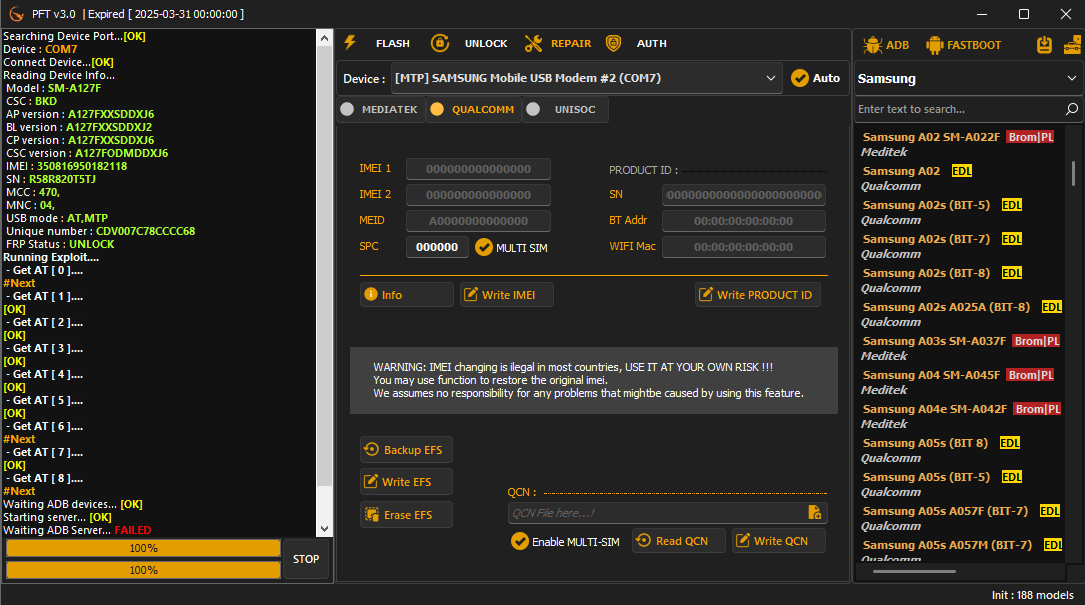Viewport: 1085px width, 605px height.
Task: Toggle the Enable MULTI-SIM checkbox
Action: pyautogui.click(x=520, y=541)
